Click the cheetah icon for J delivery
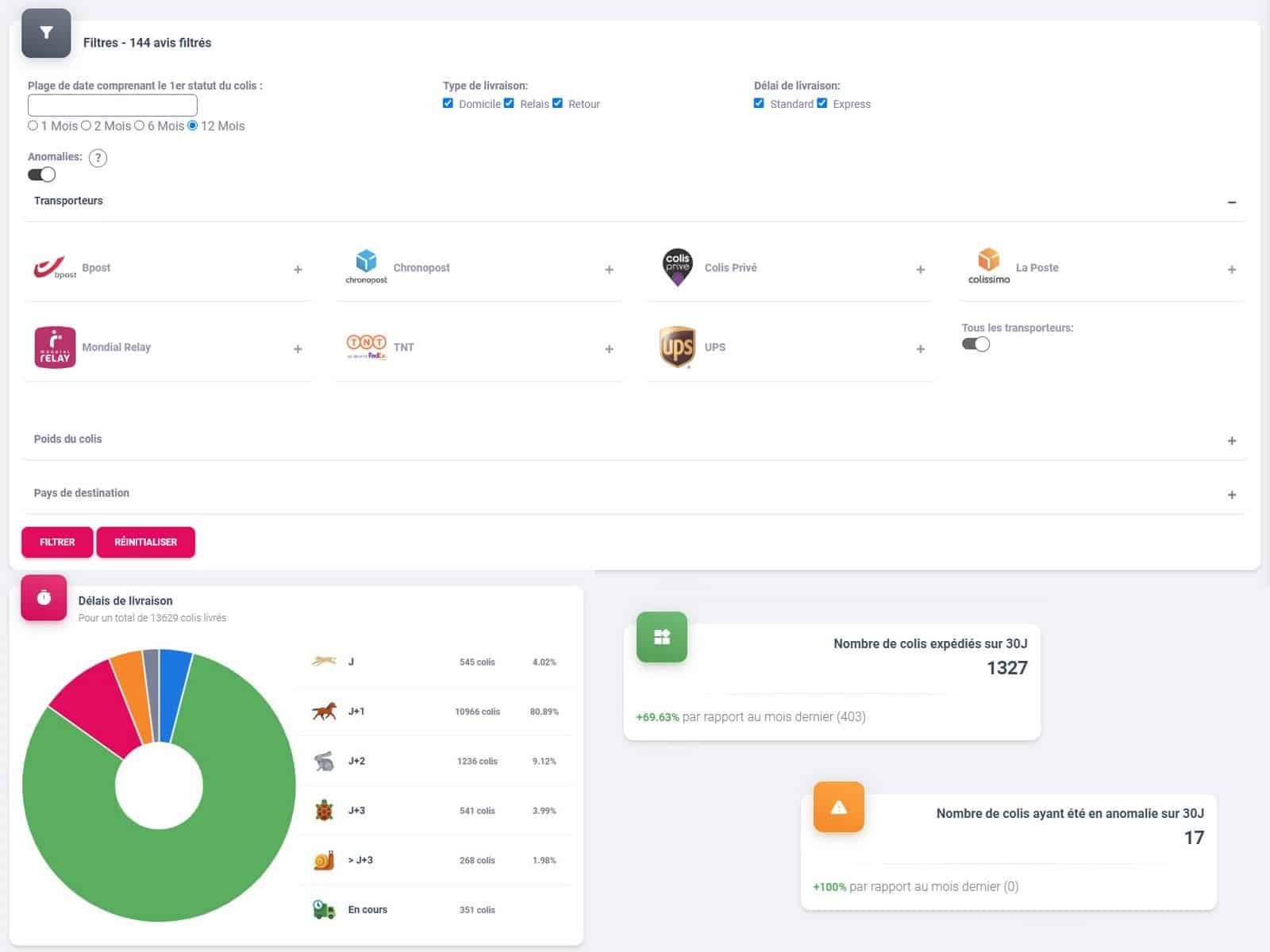 [324, 661]
